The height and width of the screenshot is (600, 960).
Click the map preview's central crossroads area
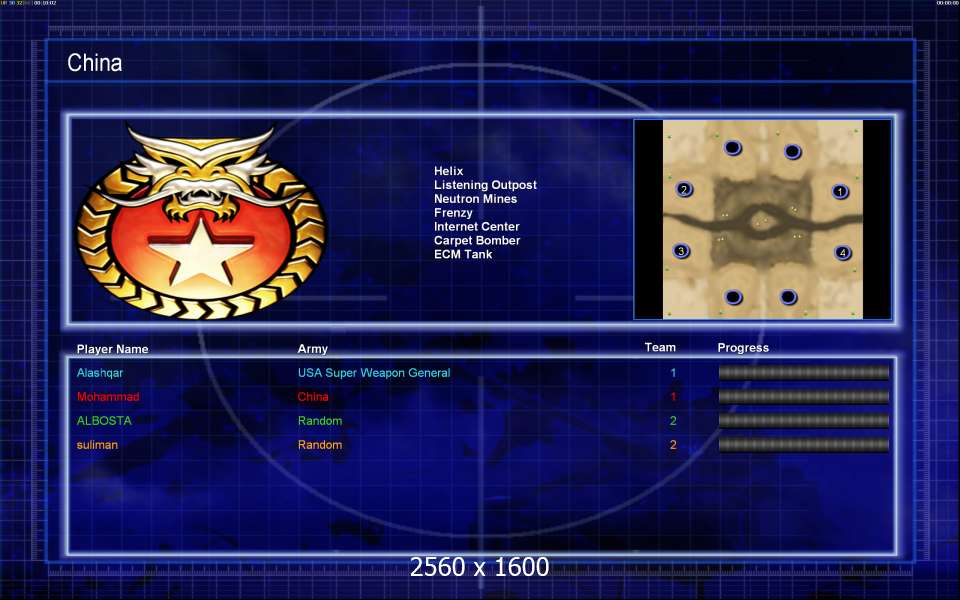[762, 223]
